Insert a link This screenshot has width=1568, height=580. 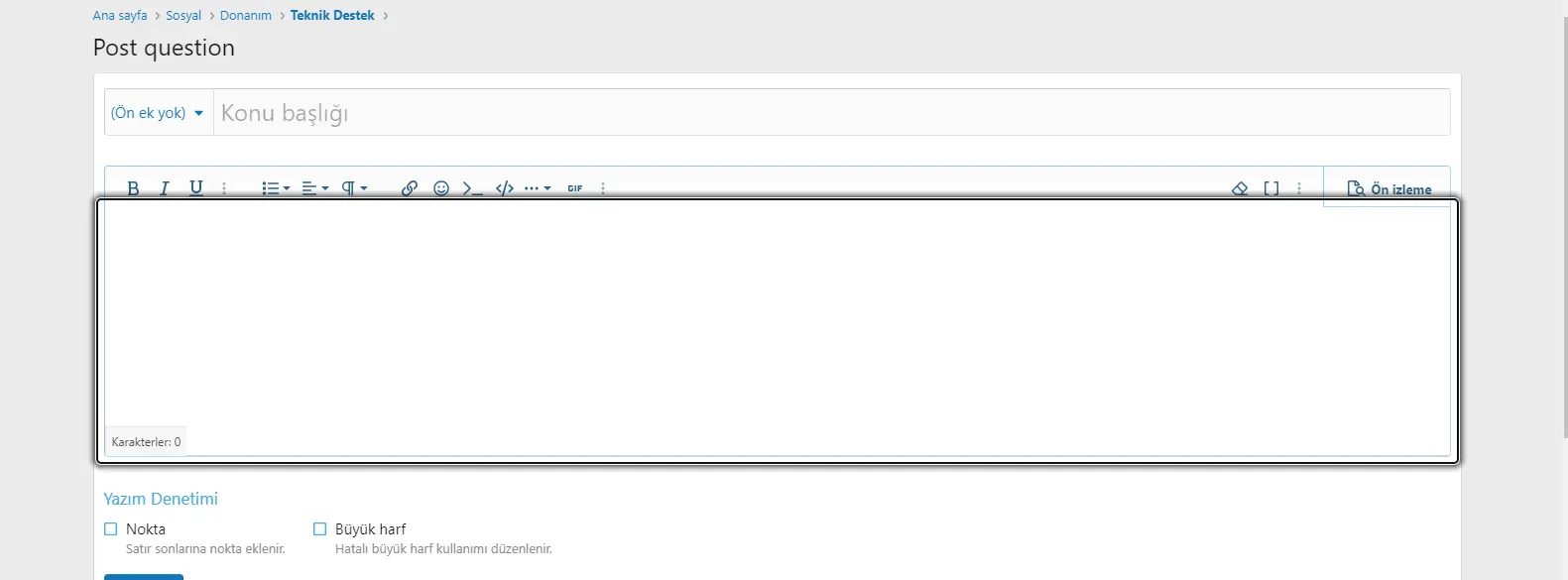pyautogui.click(x=410, y=188)
